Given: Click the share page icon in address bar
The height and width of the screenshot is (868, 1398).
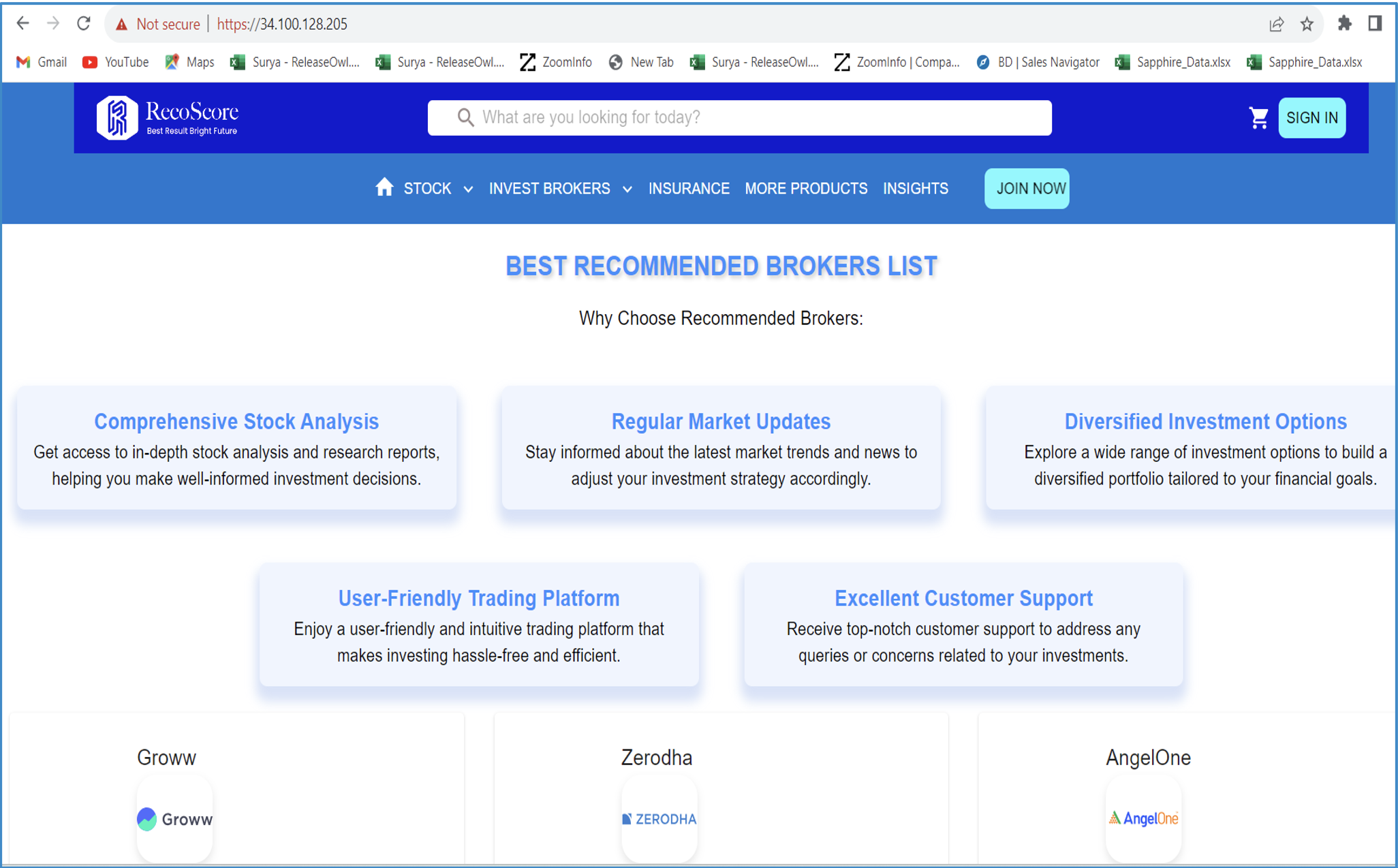Looking at the screenshot, I should 1276,25.
